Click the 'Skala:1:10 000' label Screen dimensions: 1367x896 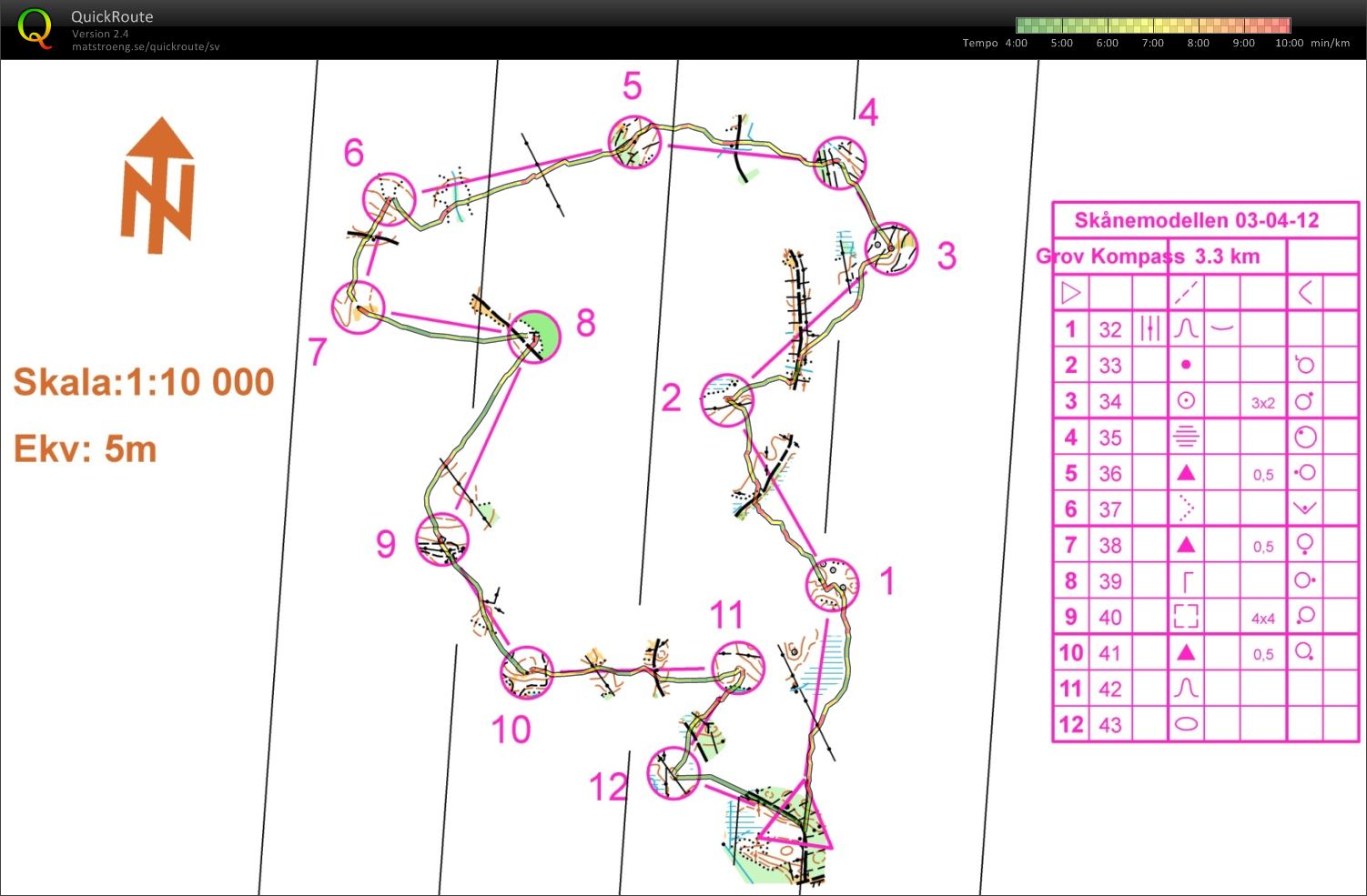click(x=144, y=382)
